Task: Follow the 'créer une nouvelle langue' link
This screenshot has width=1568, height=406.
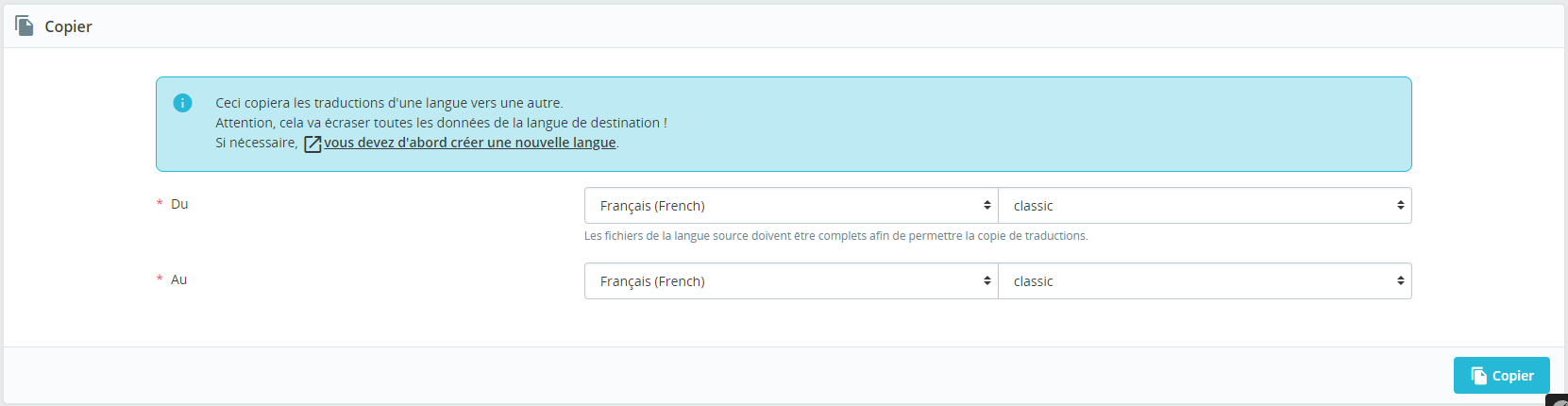Action: click(x=469, y=143)
